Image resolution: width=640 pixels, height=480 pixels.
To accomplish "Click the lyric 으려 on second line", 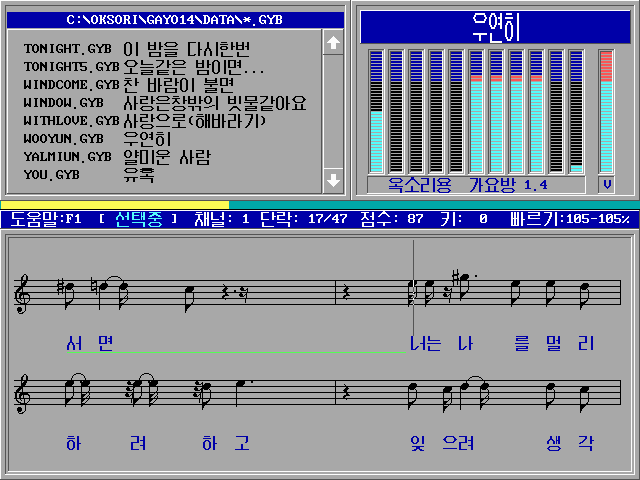I will point(458,443).
